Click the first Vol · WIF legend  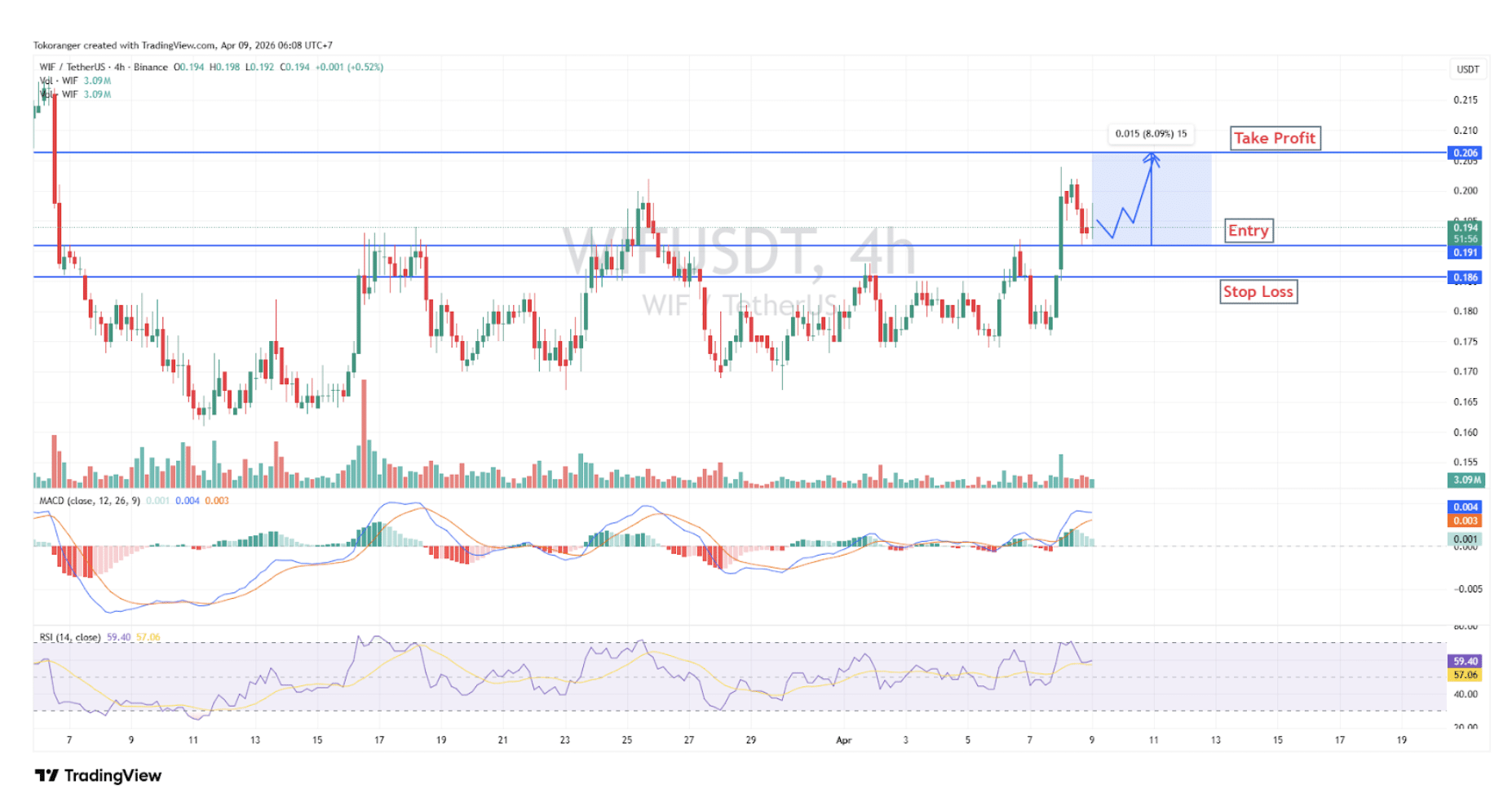point(60,81)
